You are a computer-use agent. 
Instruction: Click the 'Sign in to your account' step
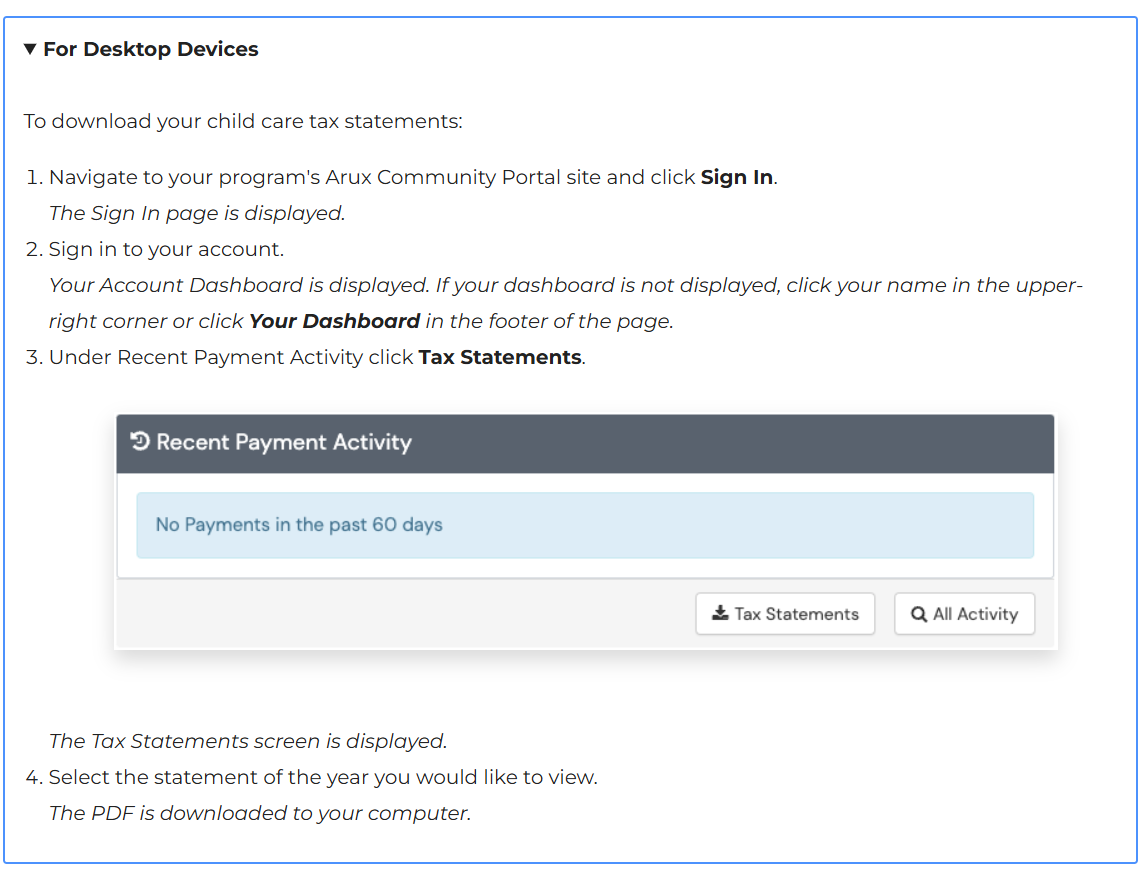click(166, 249)
